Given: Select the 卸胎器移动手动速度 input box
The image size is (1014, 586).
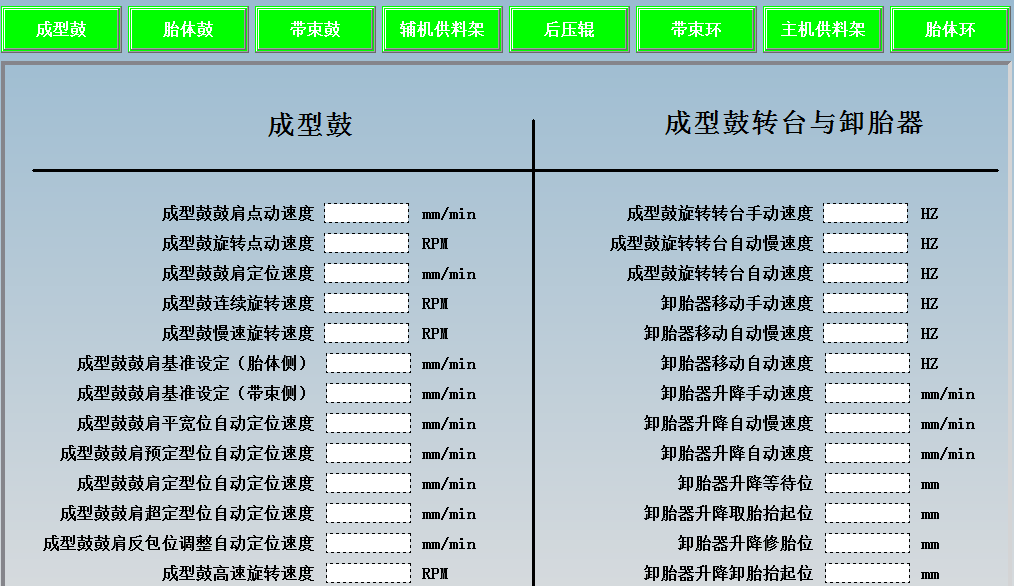Looking at the screenshot, I should (x=866, y=303).
